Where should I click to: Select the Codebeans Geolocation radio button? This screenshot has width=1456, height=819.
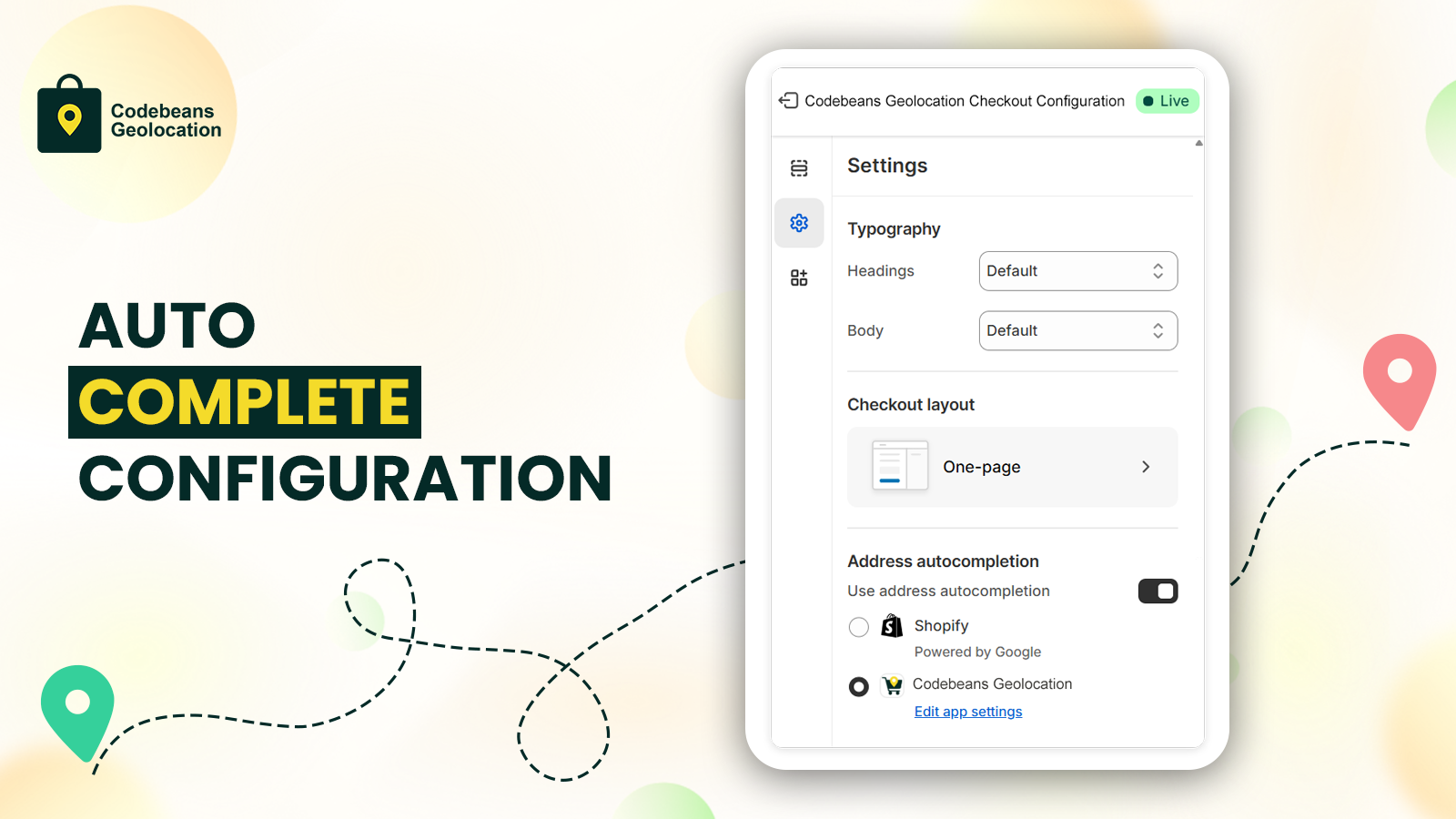(x=858, y=686)
